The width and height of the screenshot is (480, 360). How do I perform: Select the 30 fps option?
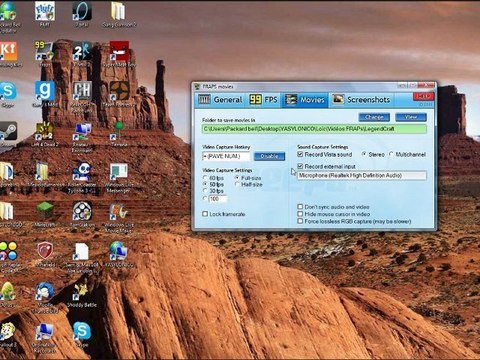[x=205, y=191]
